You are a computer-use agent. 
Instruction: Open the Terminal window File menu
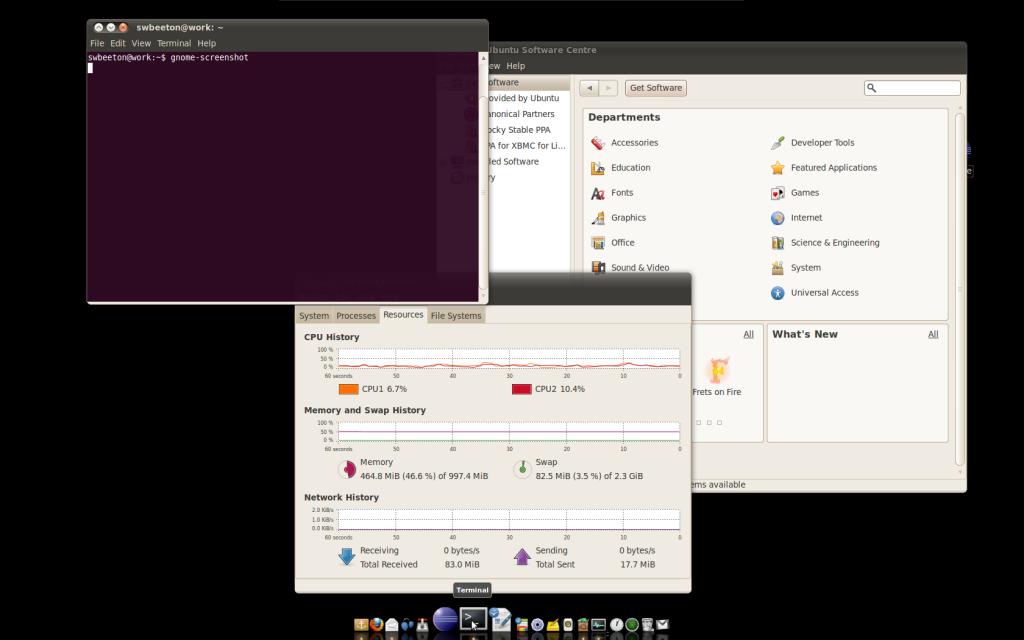tap(97, 43)
